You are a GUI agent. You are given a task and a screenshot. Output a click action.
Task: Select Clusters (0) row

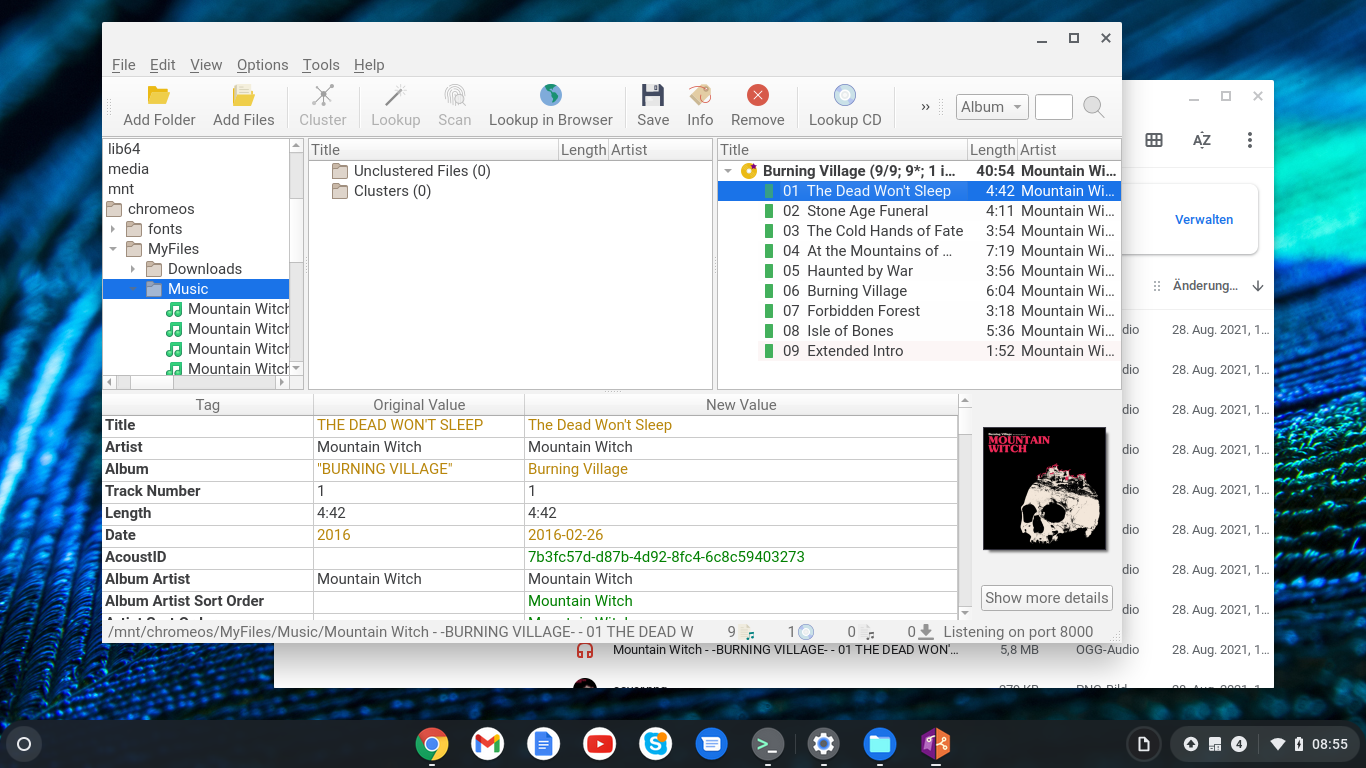509,191
